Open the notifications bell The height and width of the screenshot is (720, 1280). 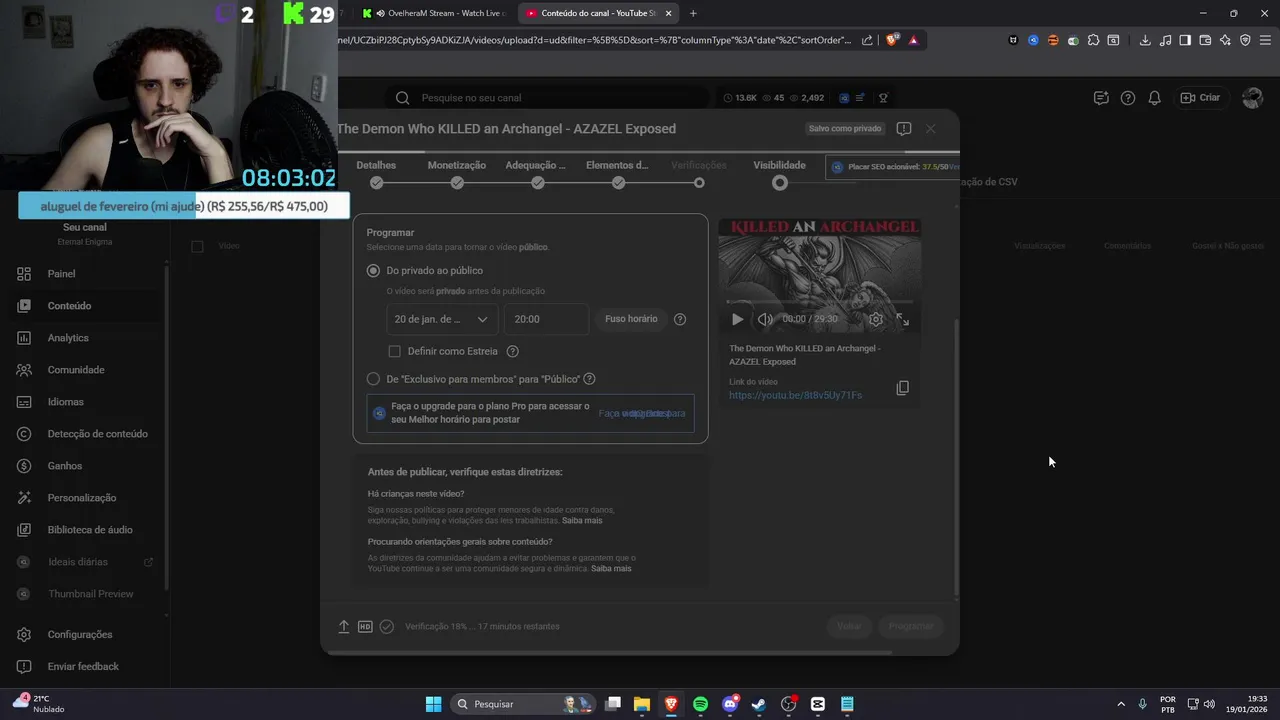pos(1154,98)
